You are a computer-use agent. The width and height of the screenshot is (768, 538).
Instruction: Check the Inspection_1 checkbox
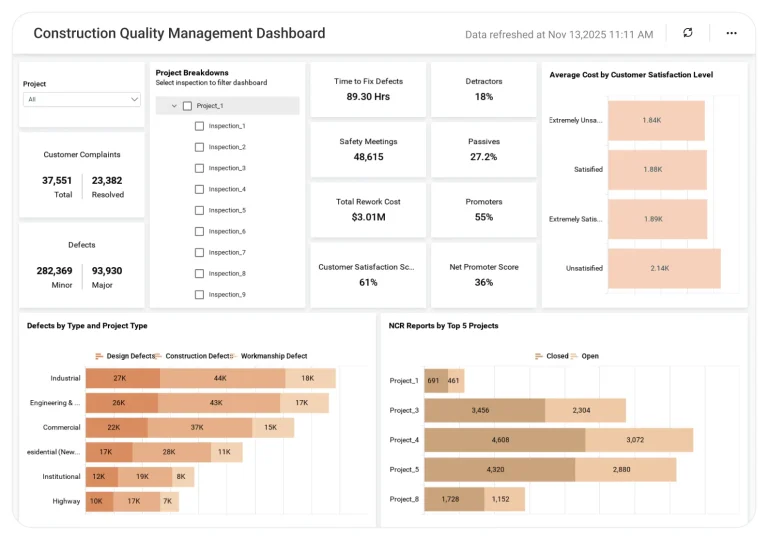pyautogui.click(x=199, y=126)
